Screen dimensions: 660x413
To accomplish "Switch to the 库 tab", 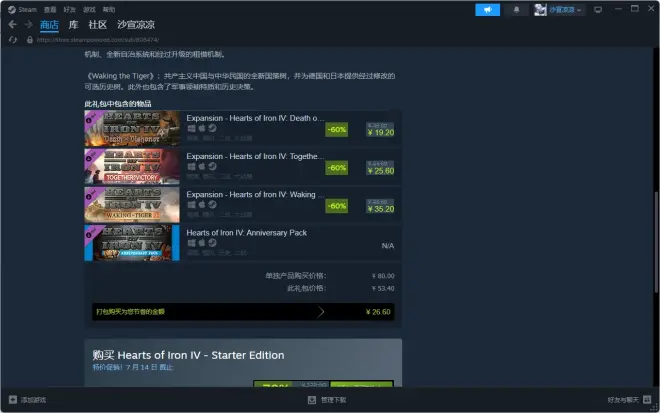I will [71, 25].
